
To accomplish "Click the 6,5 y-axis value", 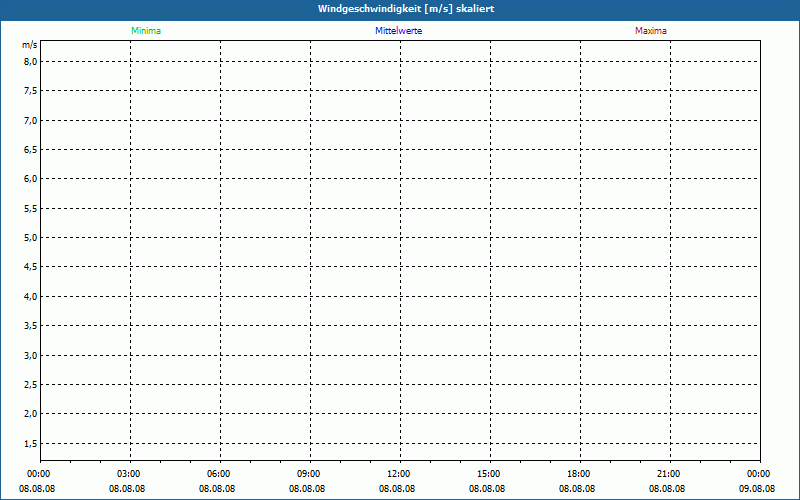I will 31,149.
